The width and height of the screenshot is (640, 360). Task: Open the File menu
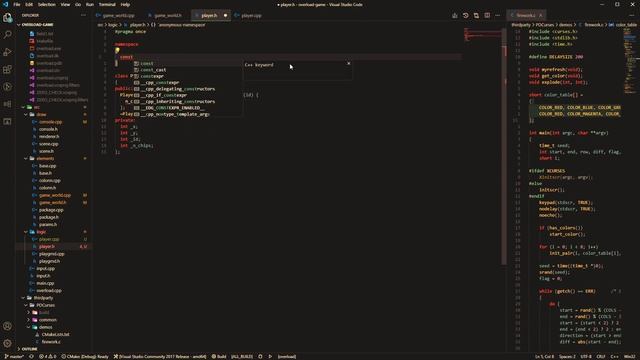pos(17,4)
